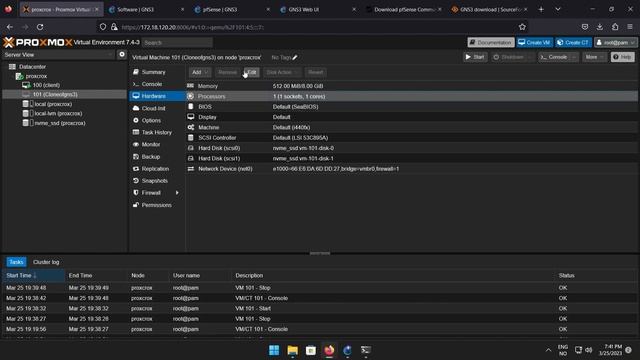Screen dimensions: 640x360
Task: Go back with the browser back arrow
Action: click(x=10, y=27)
